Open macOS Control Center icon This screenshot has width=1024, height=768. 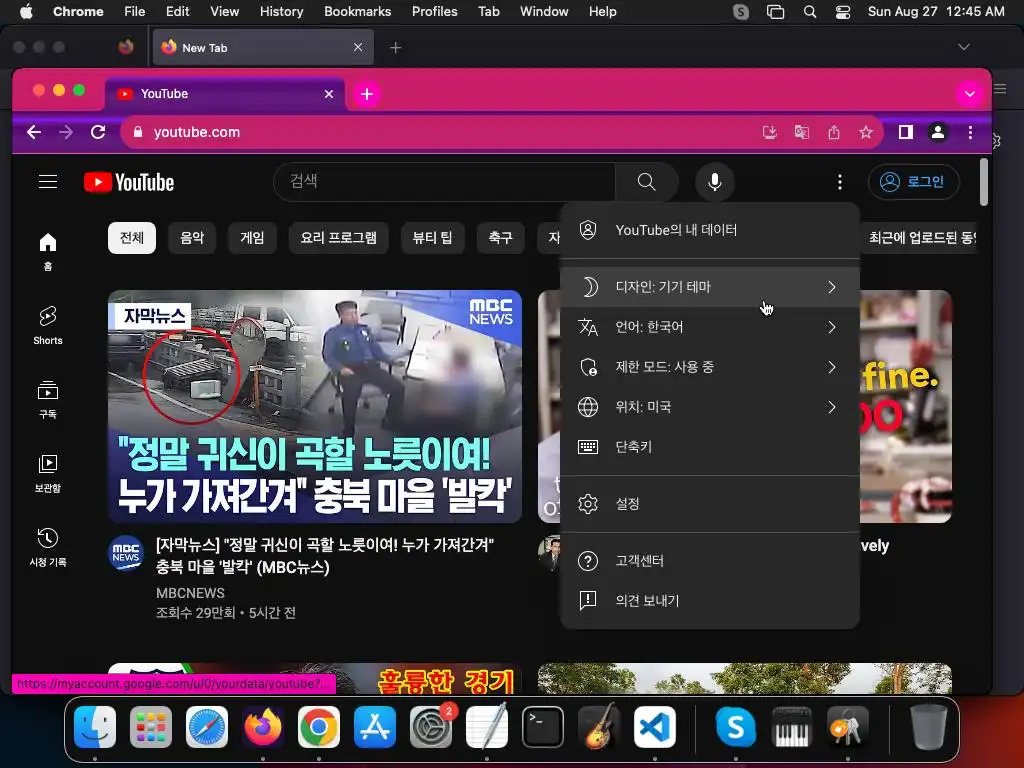(x=842, y=12)
